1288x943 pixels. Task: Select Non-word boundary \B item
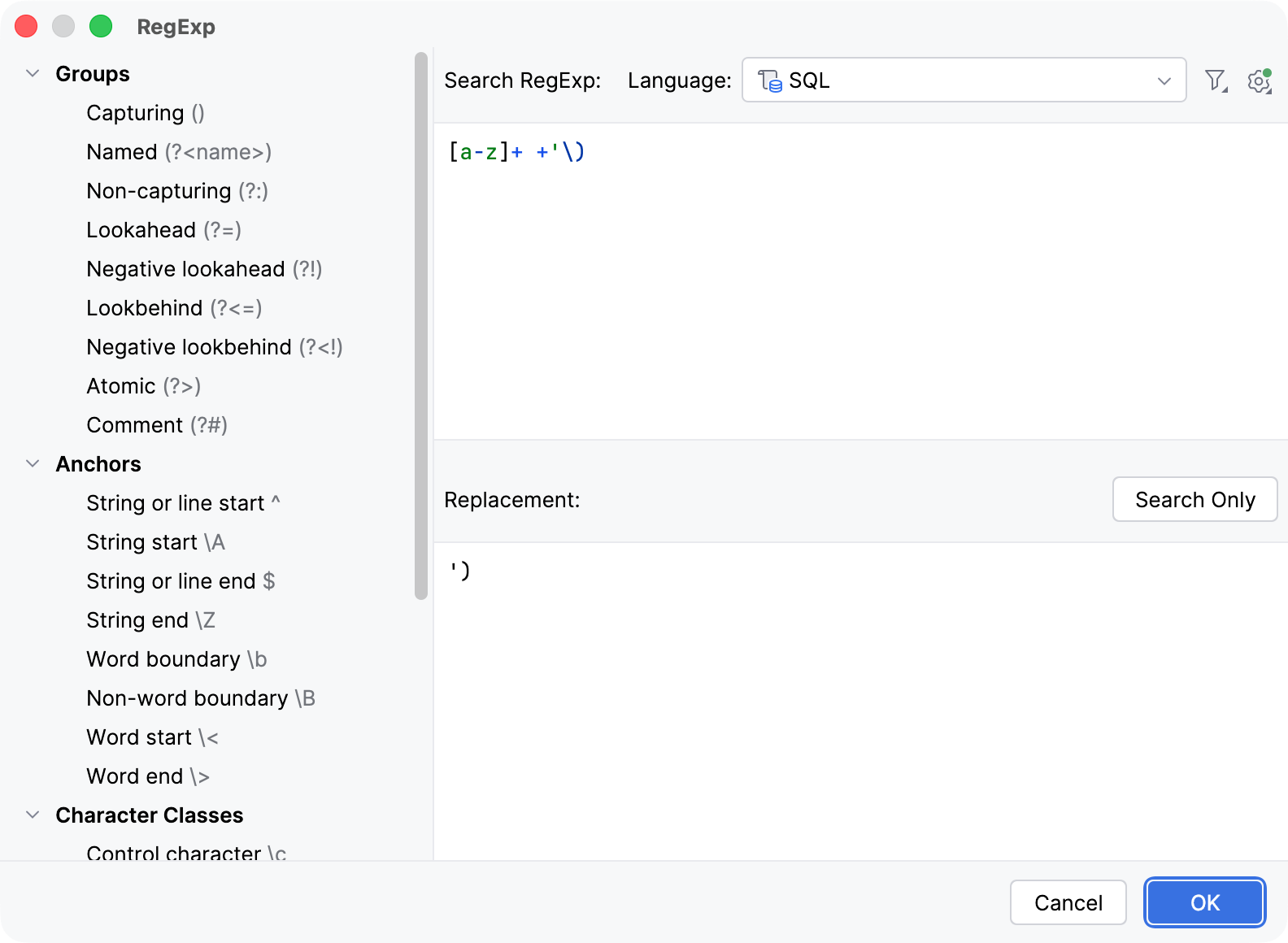tap(201, 698)
